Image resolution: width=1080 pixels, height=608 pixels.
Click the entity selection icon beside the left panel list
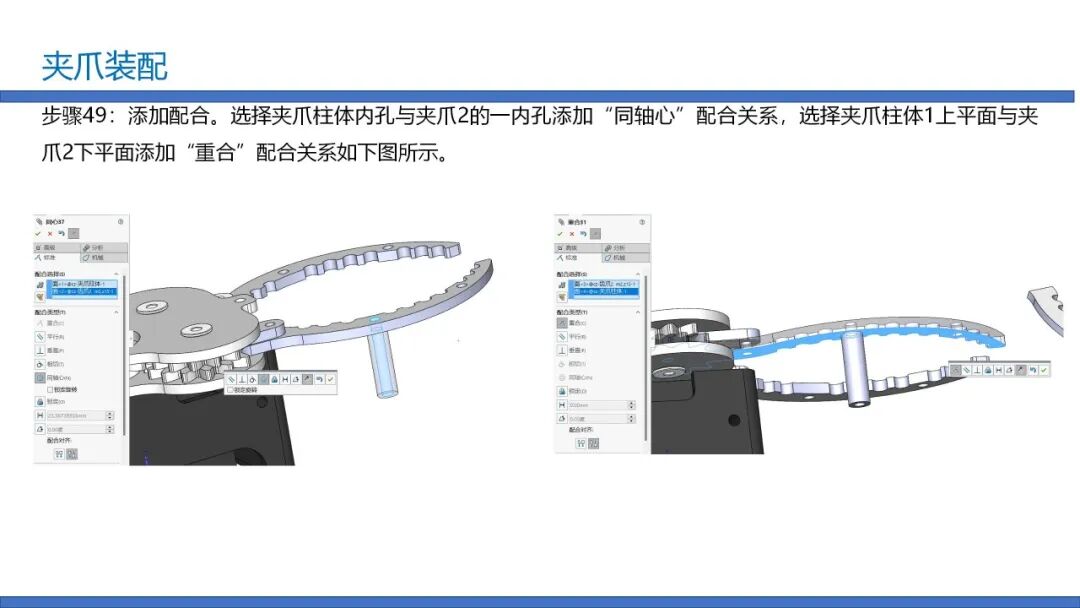click(40, 284)
